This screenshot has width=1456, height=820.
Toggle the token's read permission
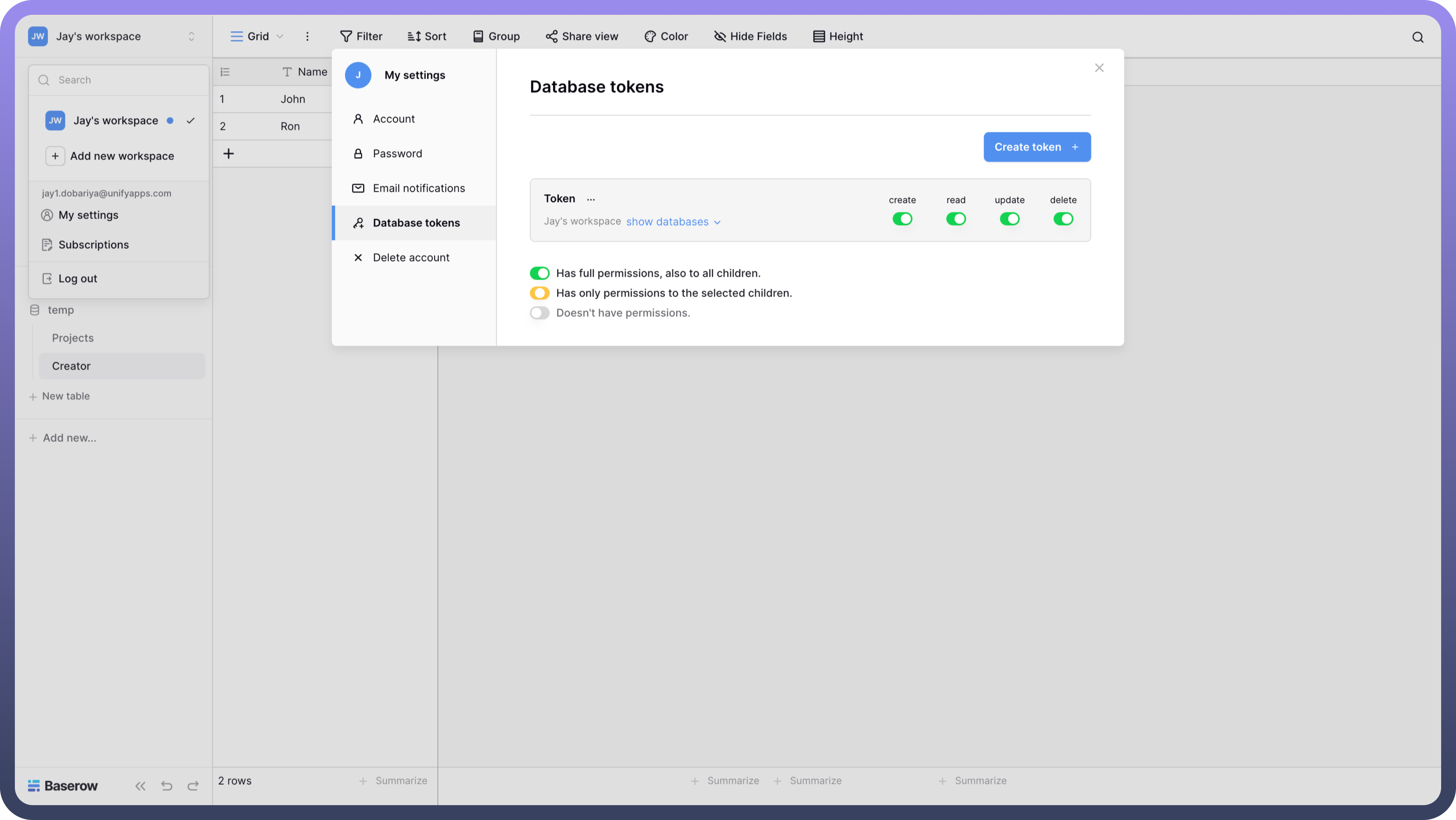point(956,219)
